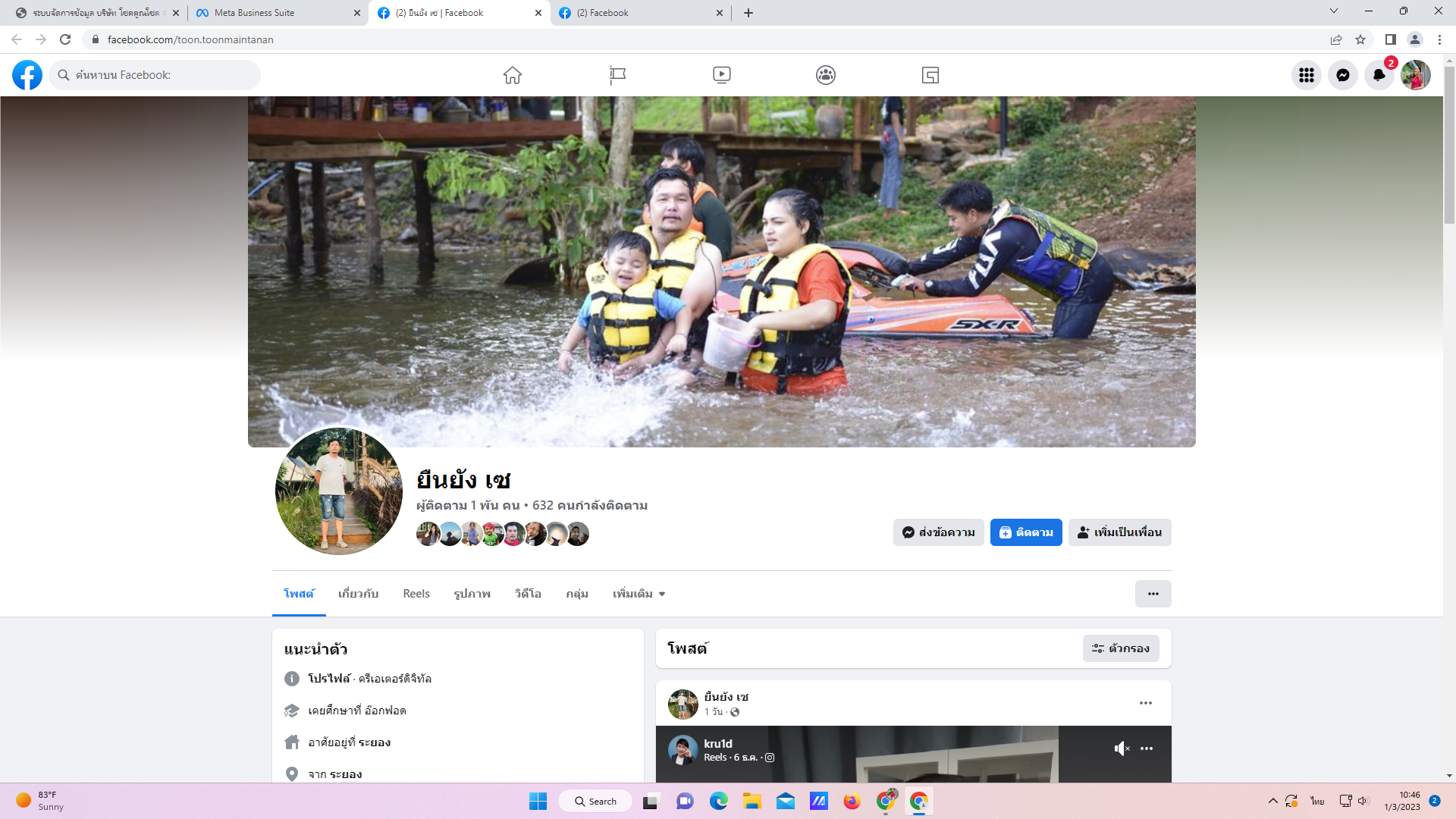Switch to the Reels tab
Screen dimensions: 1456x819
[416, 594]
